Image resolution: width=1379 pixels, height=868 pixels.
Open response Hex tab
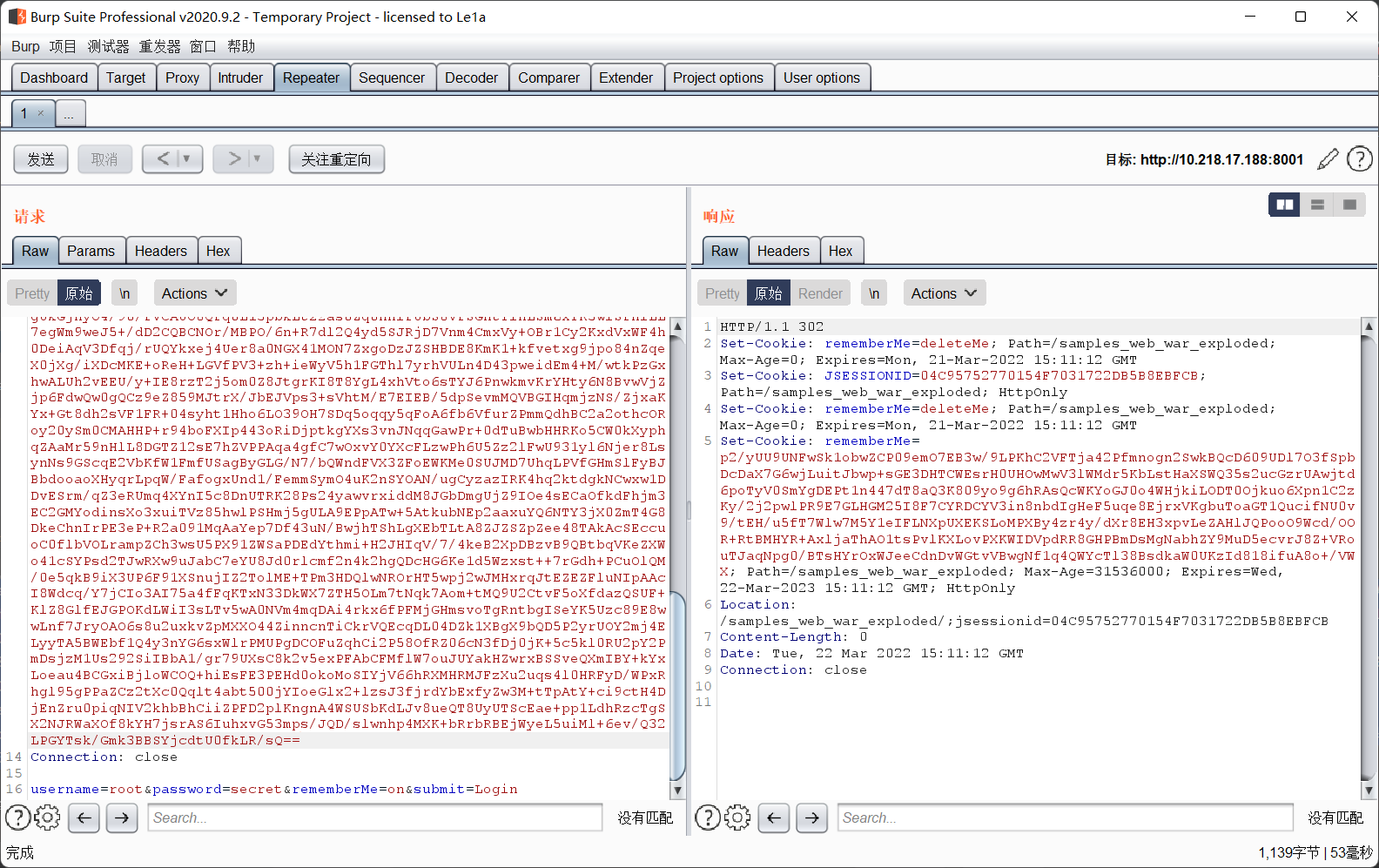click(x=841, y=251)
